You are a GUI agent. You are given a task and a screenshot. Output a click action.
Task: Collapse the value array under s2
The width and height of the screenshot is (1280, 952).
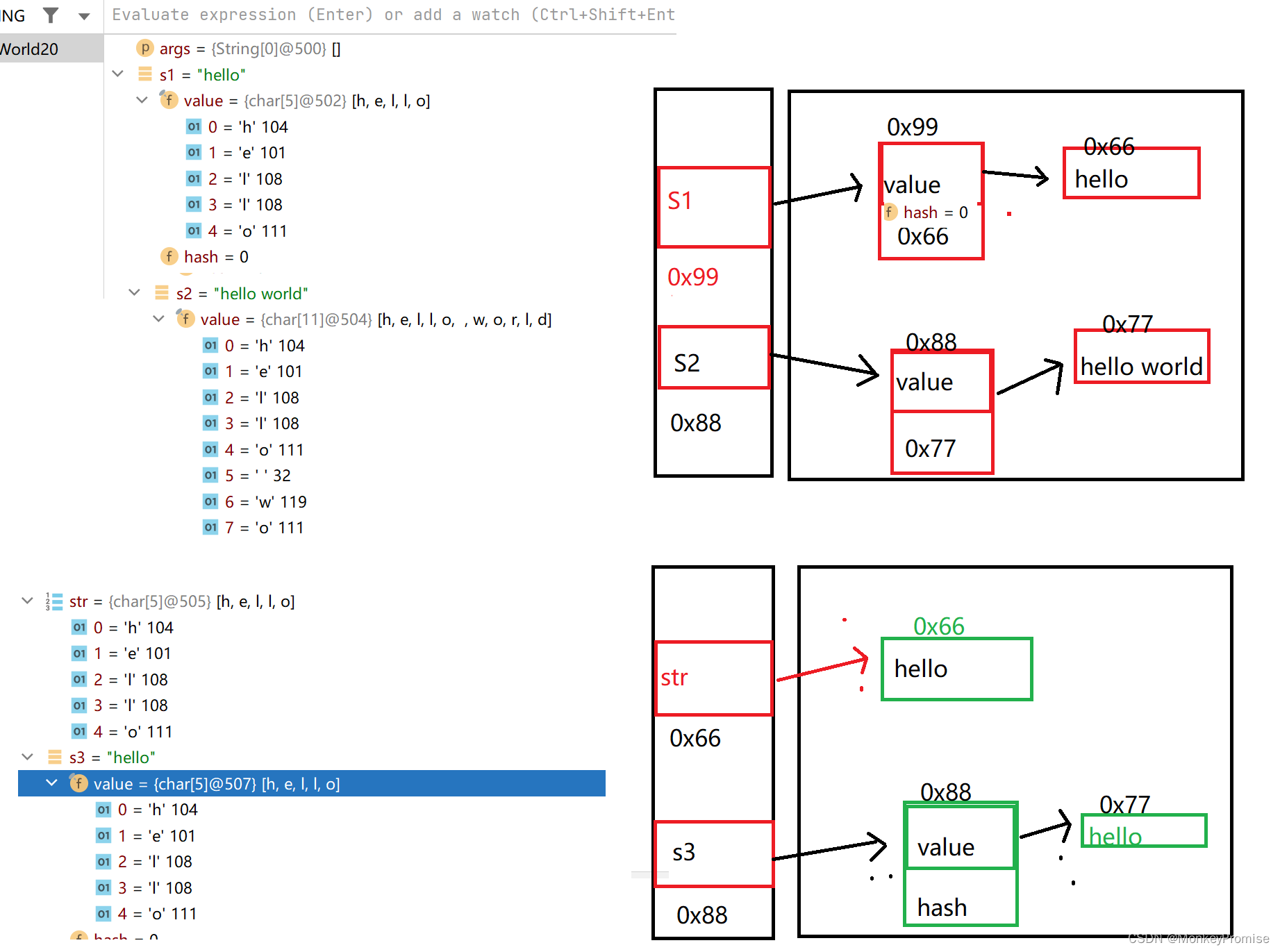(x=158, y=319)
